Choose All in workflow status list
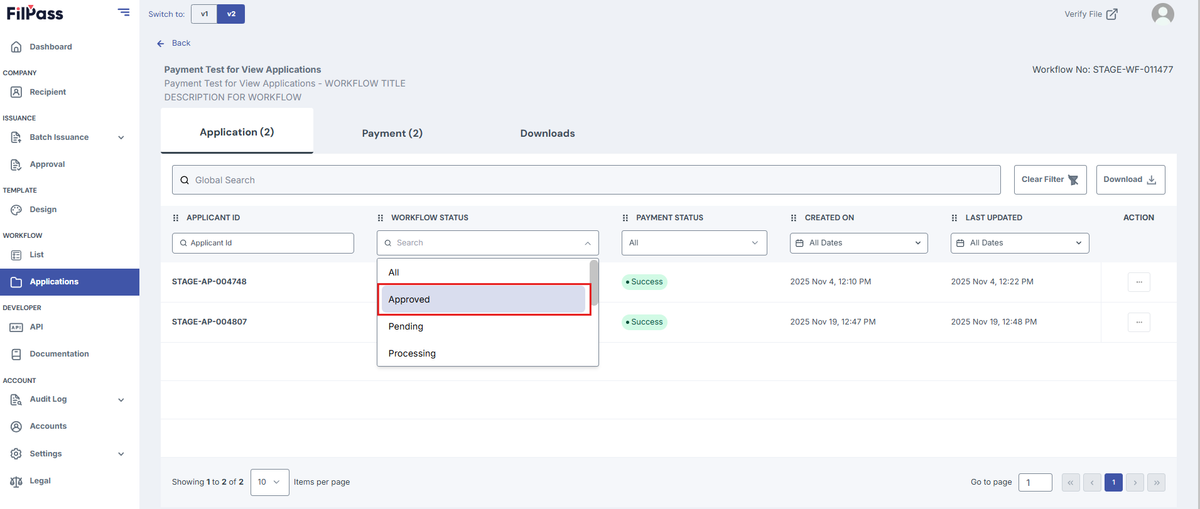The height and width of the screenshot is (509, 1200). (x=483, y=272)
